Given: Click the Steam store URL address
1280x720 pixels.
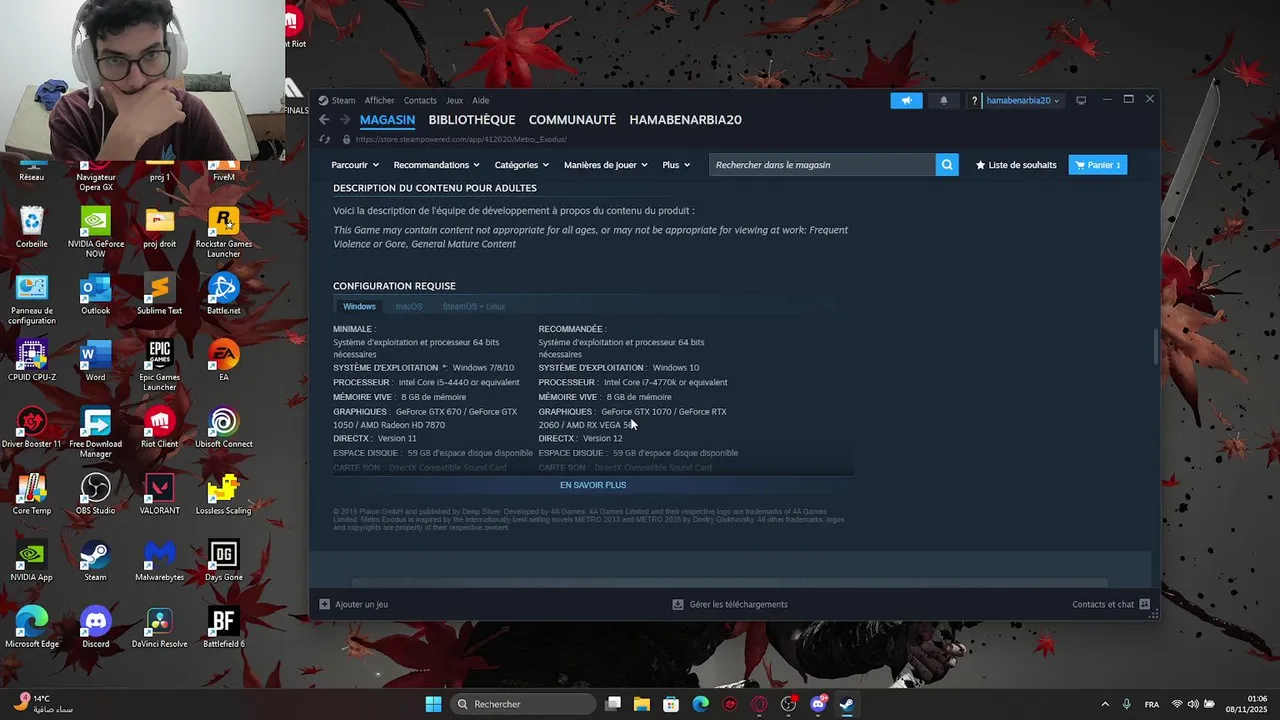Looking at the screenshot, I should 460,140.
